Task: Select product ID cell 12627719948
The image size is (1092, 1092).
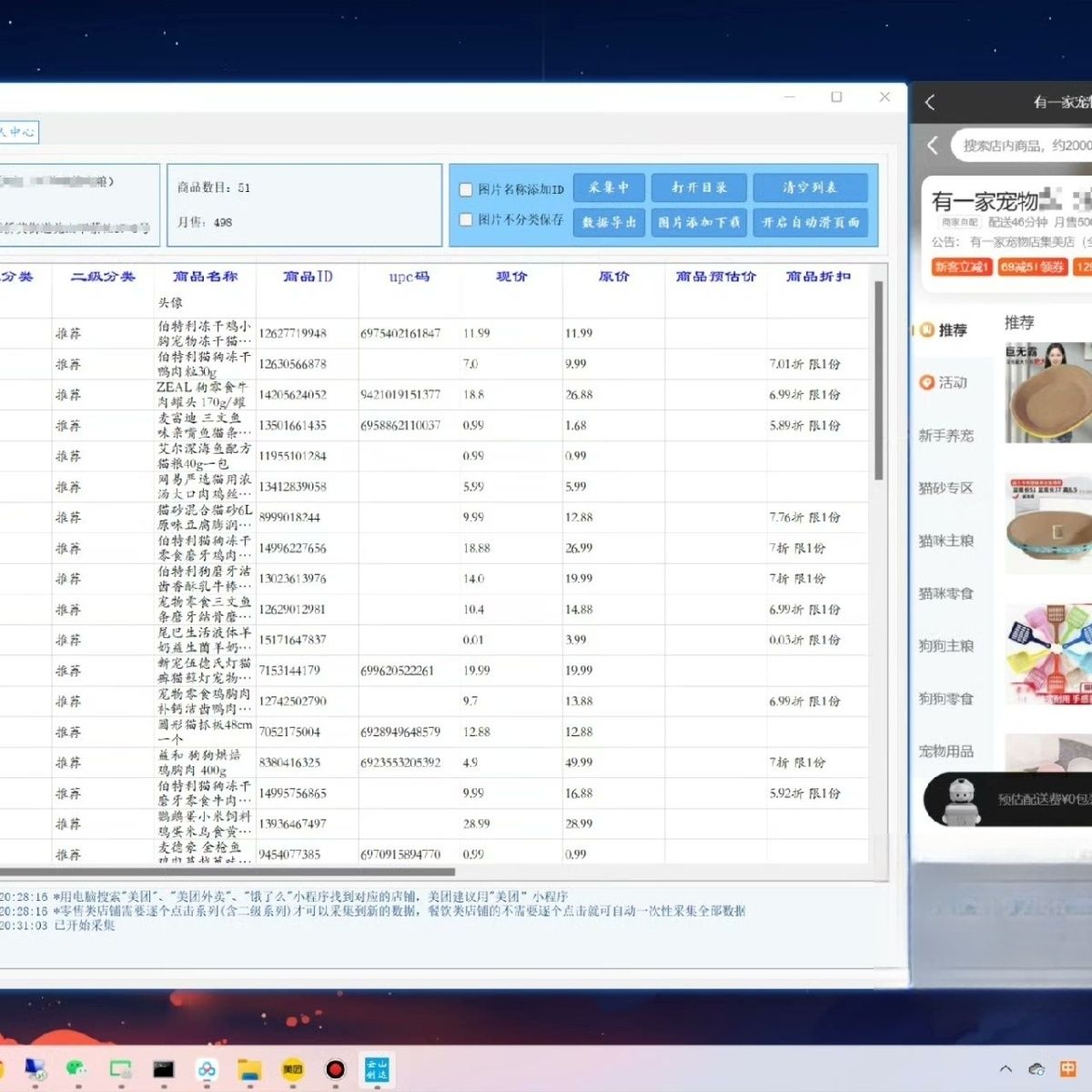Action: click(x=292, y=333)
